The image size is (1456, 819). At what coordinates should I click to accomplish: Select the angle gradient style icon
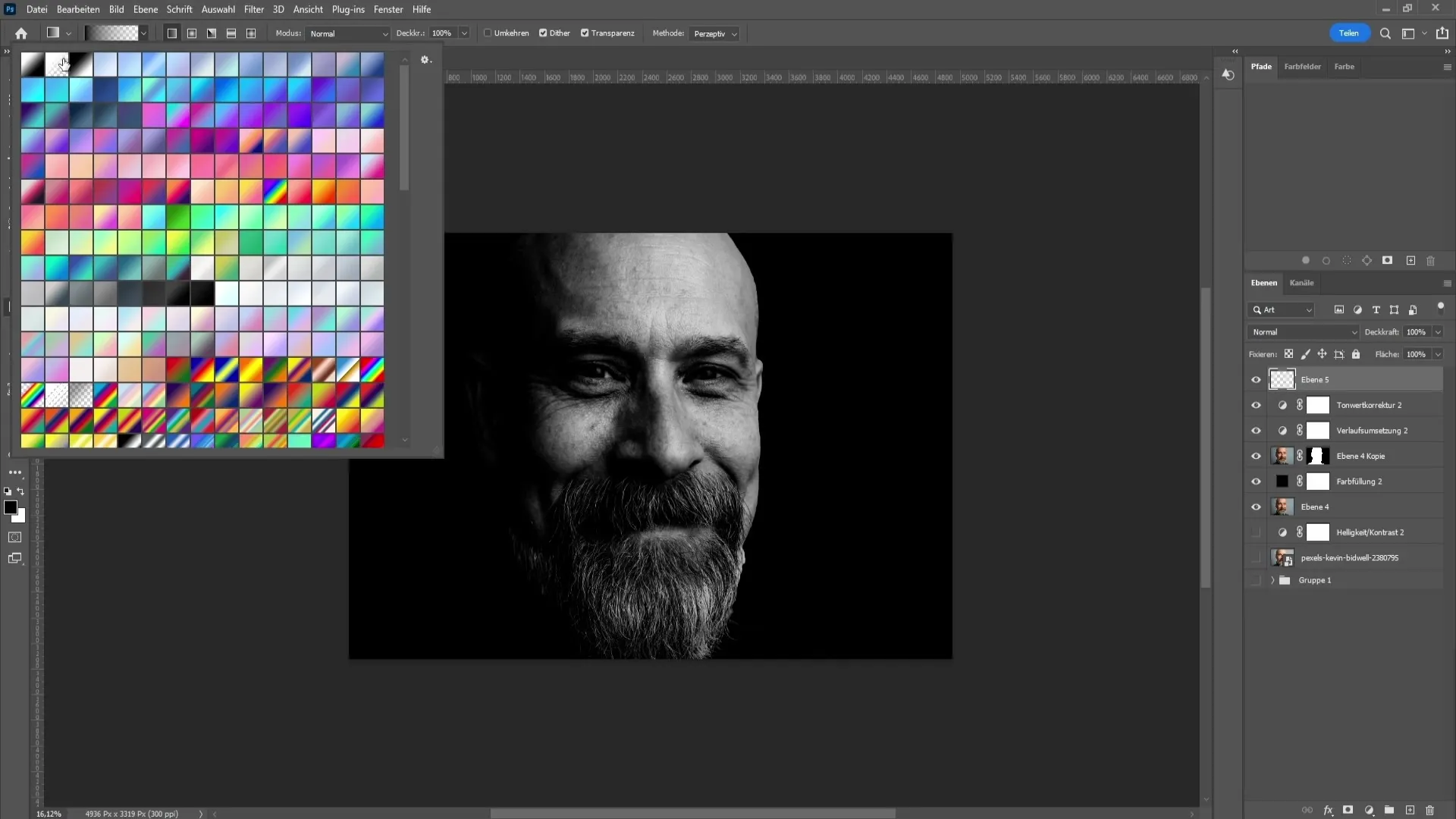coord(212,33)
